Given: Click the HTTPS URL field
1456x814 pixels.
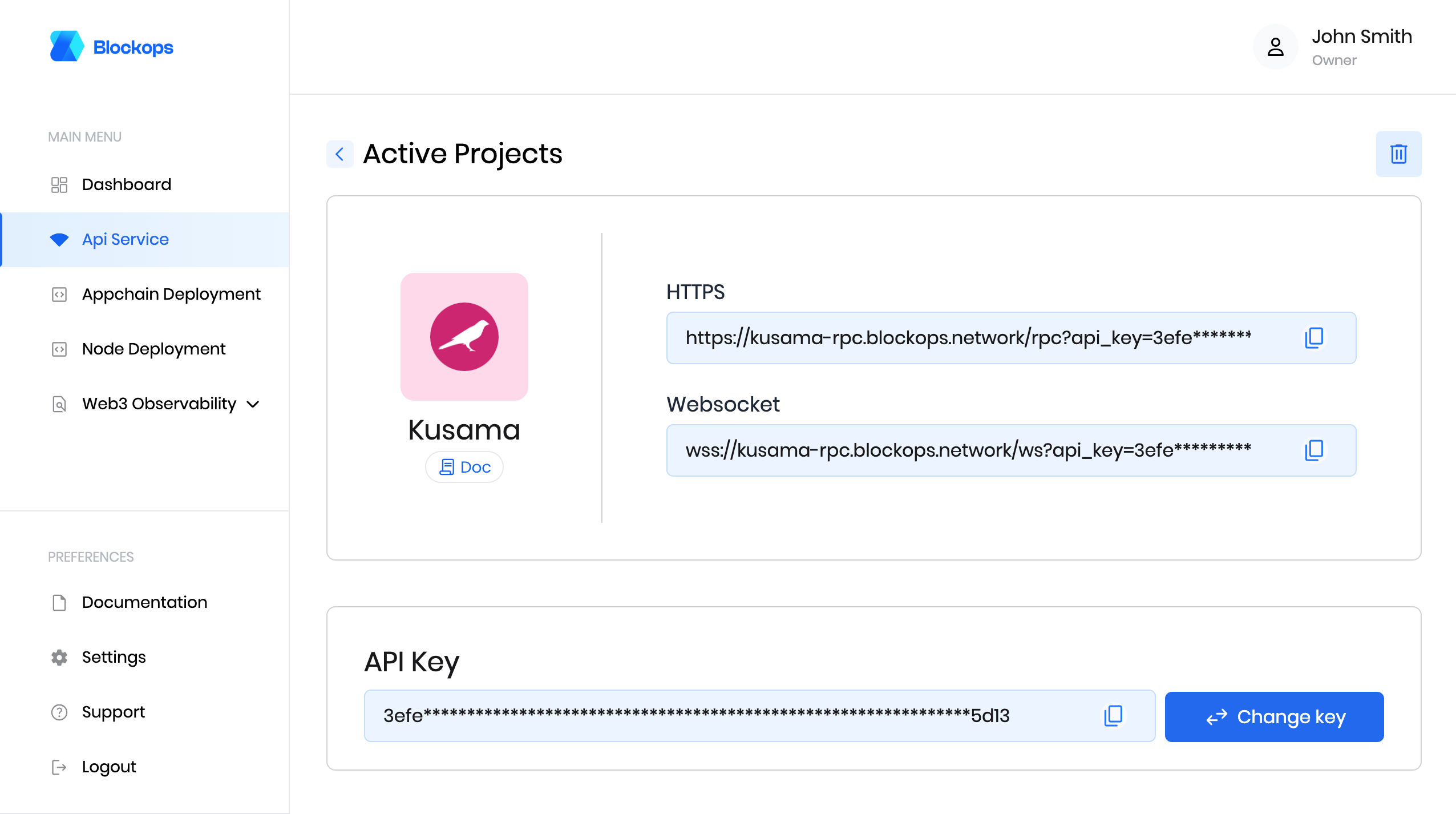Looking at the screenshot, I should [x=1011, y=338].
